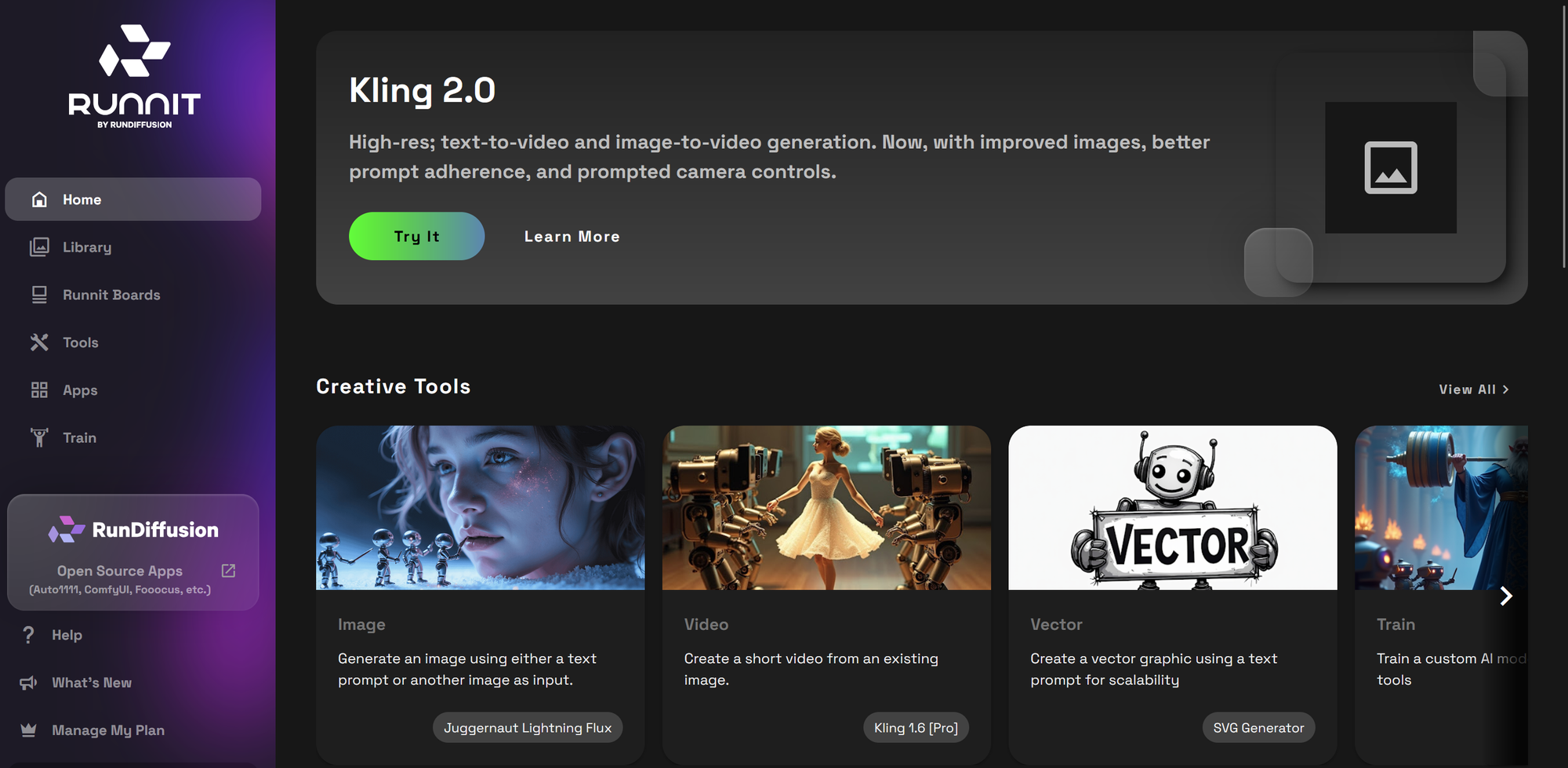Navigate to Apps
1568x768 pixels.
(x=133, y=389)
